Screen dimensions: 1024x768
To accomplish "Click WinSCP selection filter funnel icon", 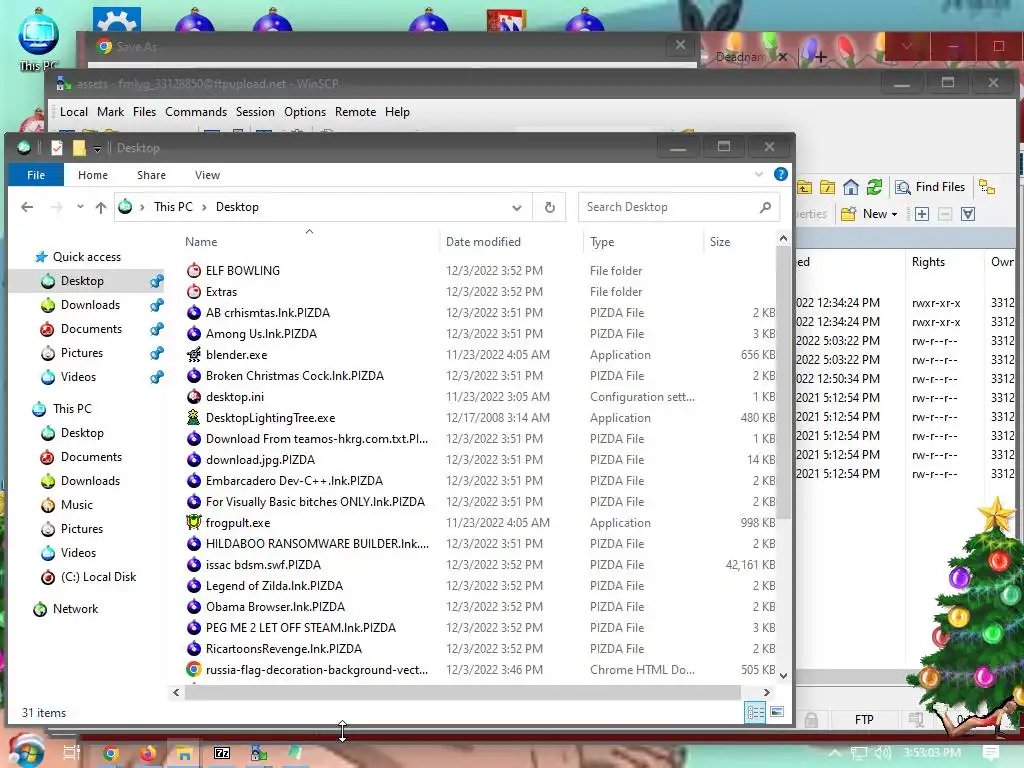I will (968, 214).
